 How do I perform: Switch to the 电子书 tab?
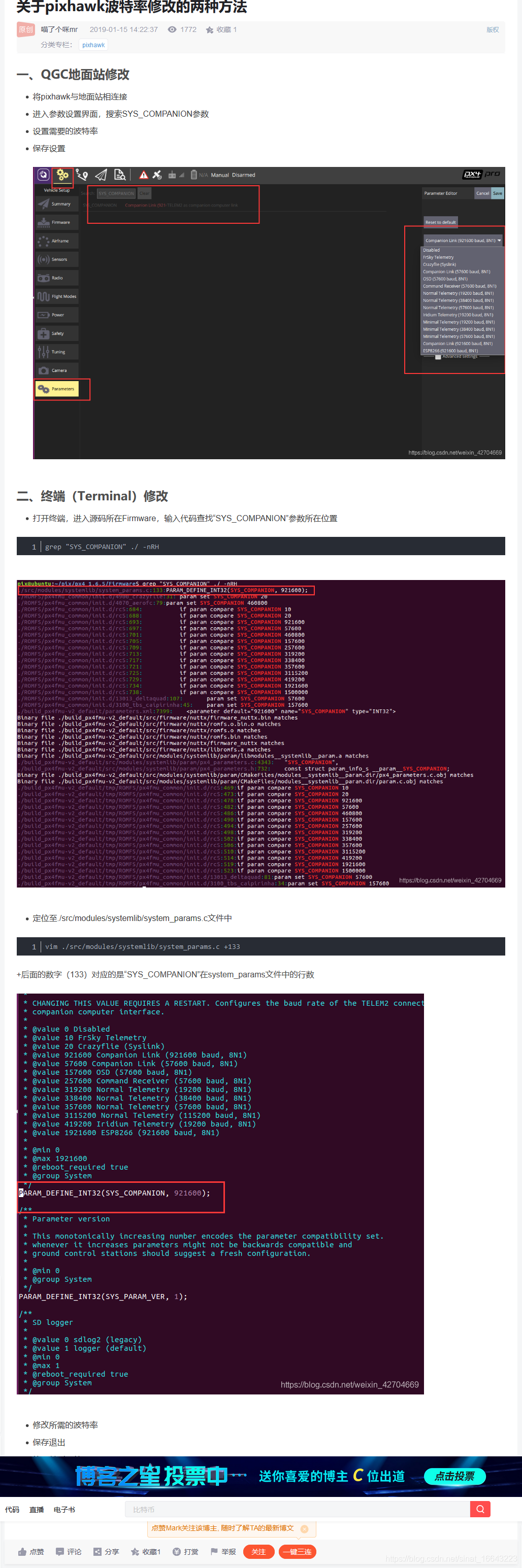point(64,1510)
